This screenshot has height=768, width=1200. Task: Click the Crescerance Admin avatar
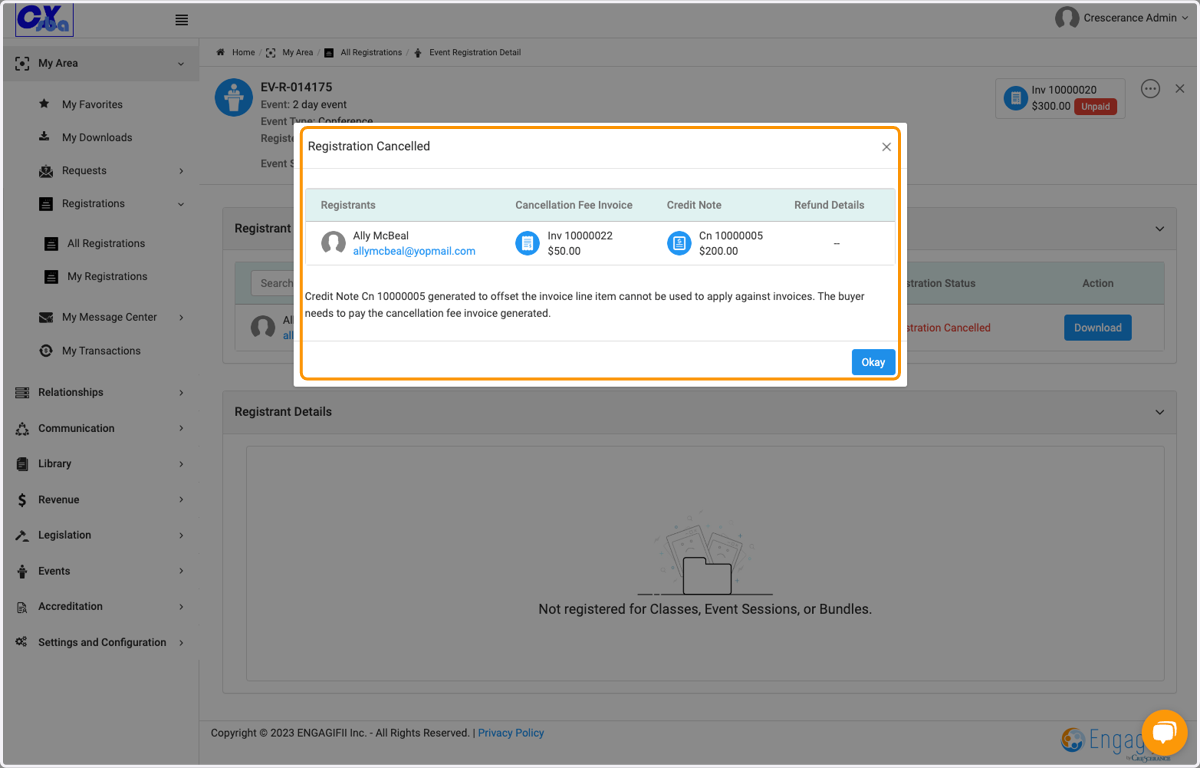(x=1067, y=18)
